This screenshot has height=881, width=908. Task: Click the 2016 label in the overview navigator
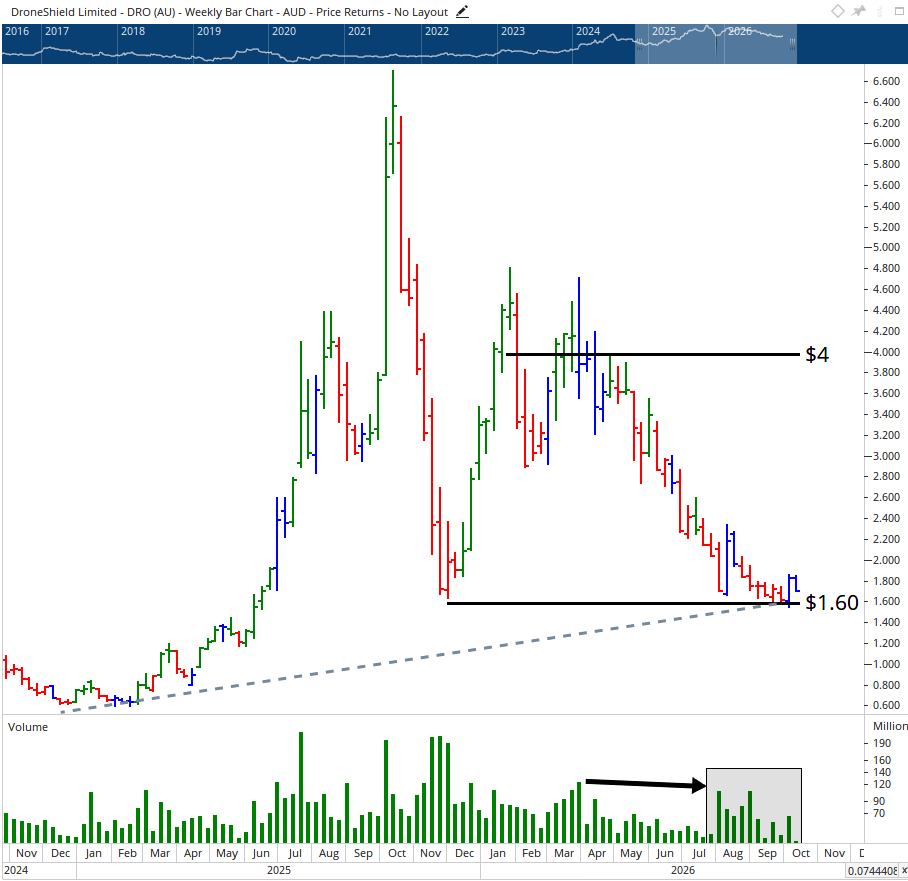point(17,31)
